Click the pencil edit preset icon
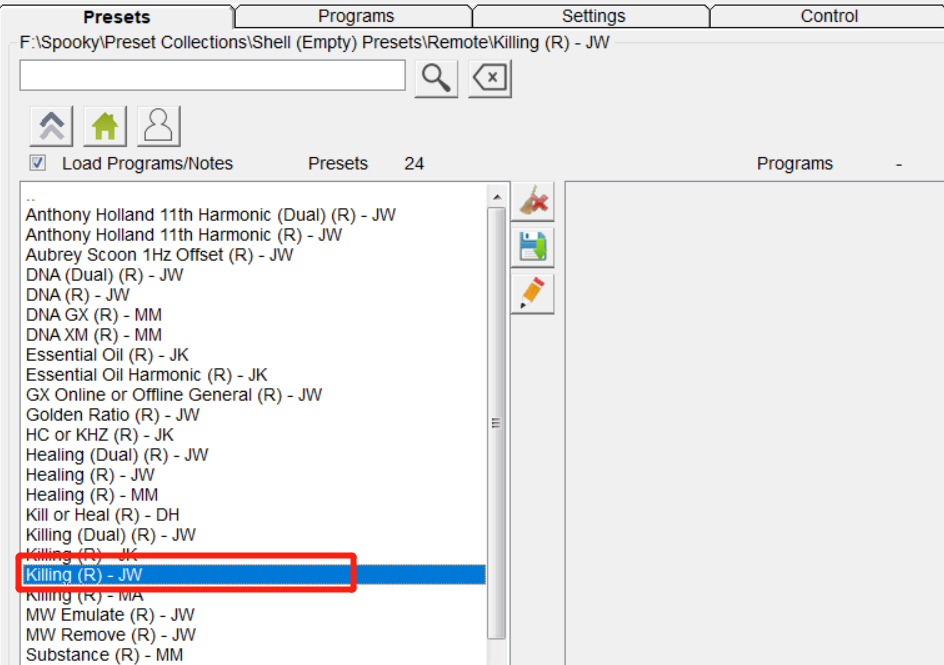This screenshot has width=944, height=665. 533,294
